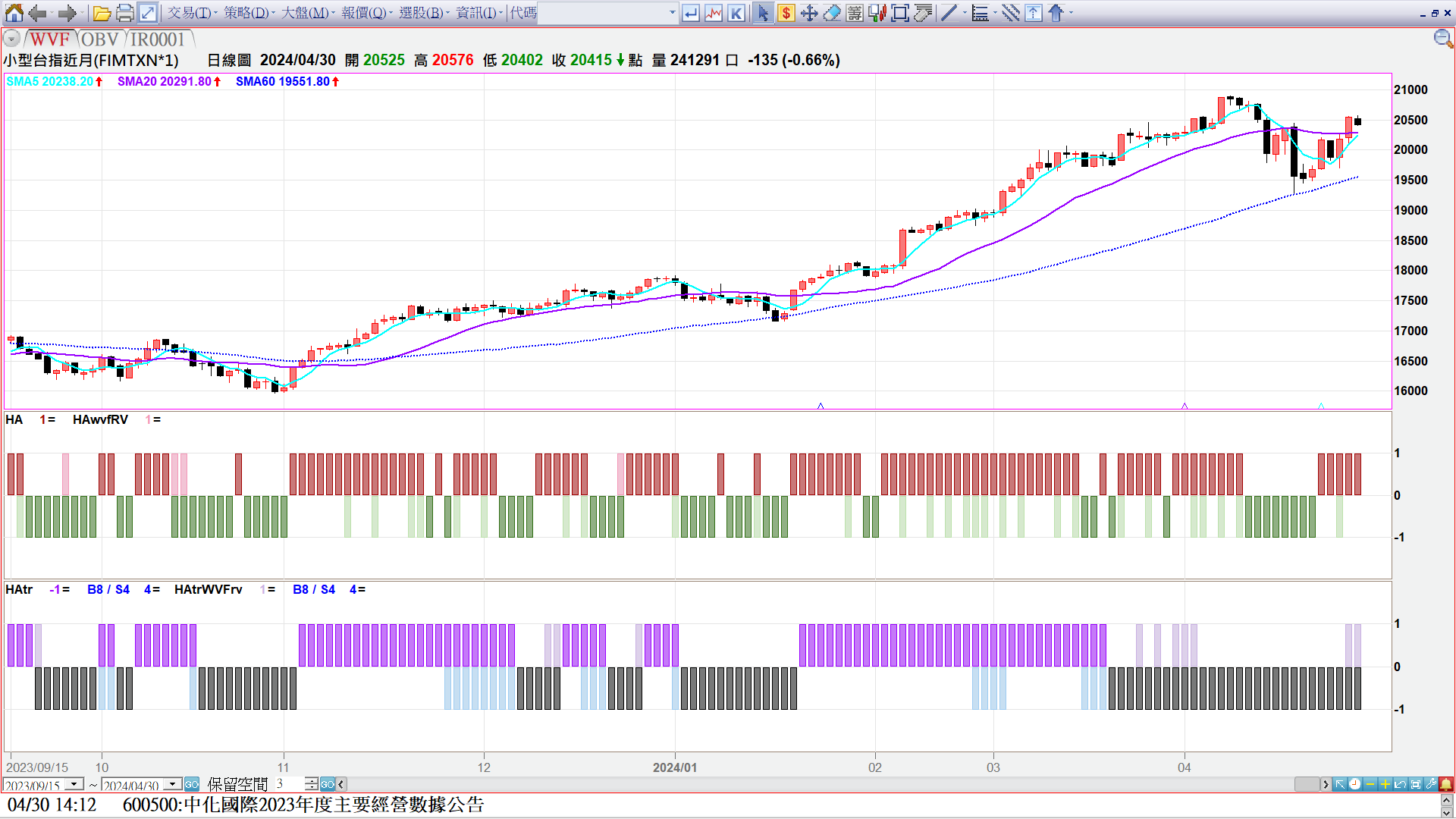Open the stock code dropdown
The height and width of the screenshot is (819, 1456).
coord(672,13)
